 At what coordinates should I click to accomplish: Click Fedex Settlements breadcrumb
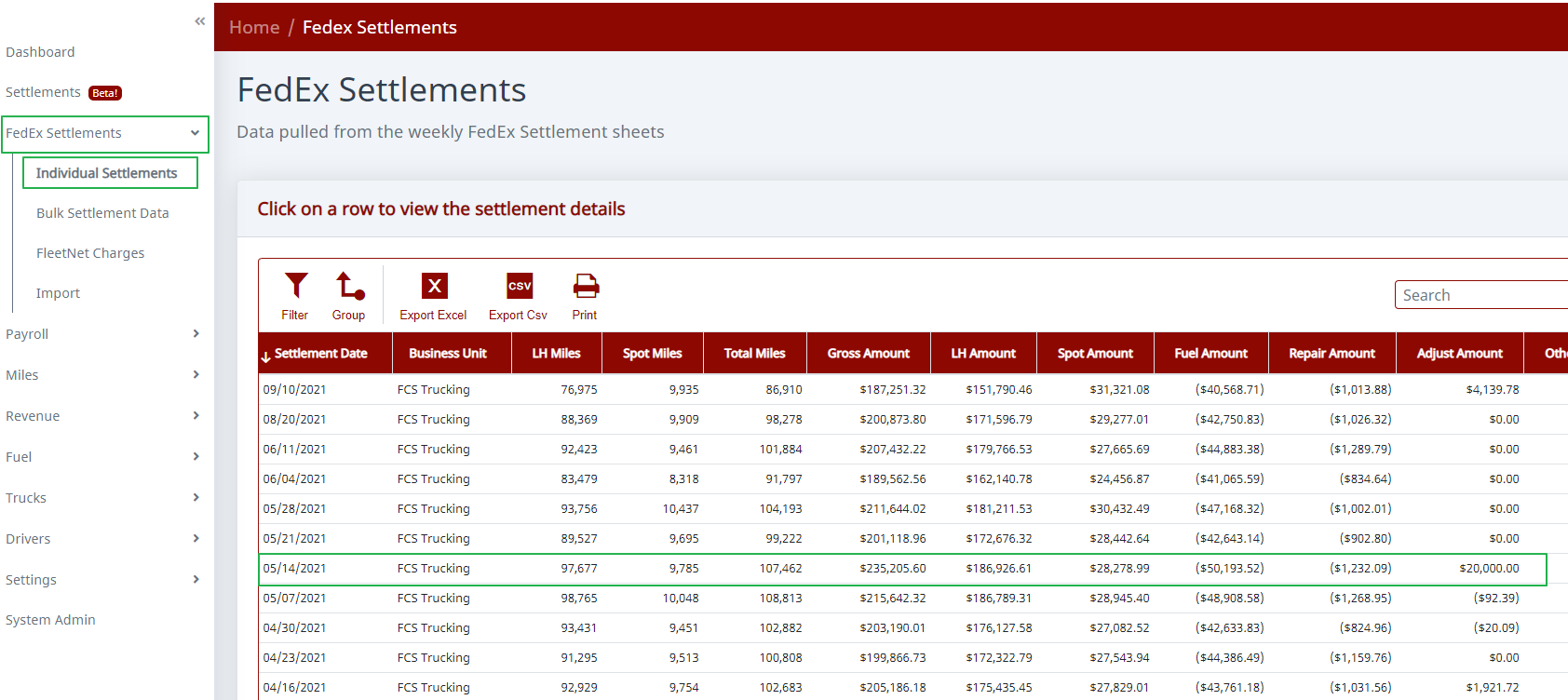point(380,27)
